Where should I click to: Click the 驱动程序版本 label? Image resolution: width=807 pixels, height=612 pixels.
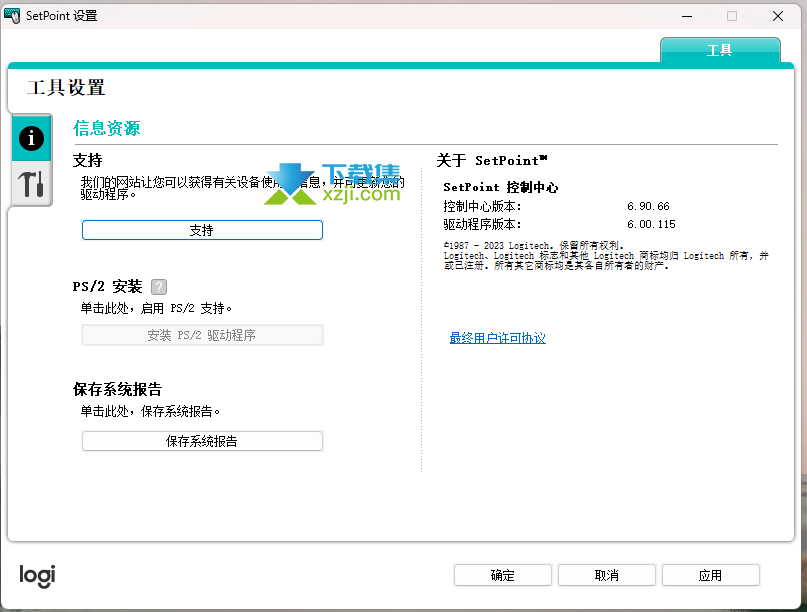tap(482, 224)
